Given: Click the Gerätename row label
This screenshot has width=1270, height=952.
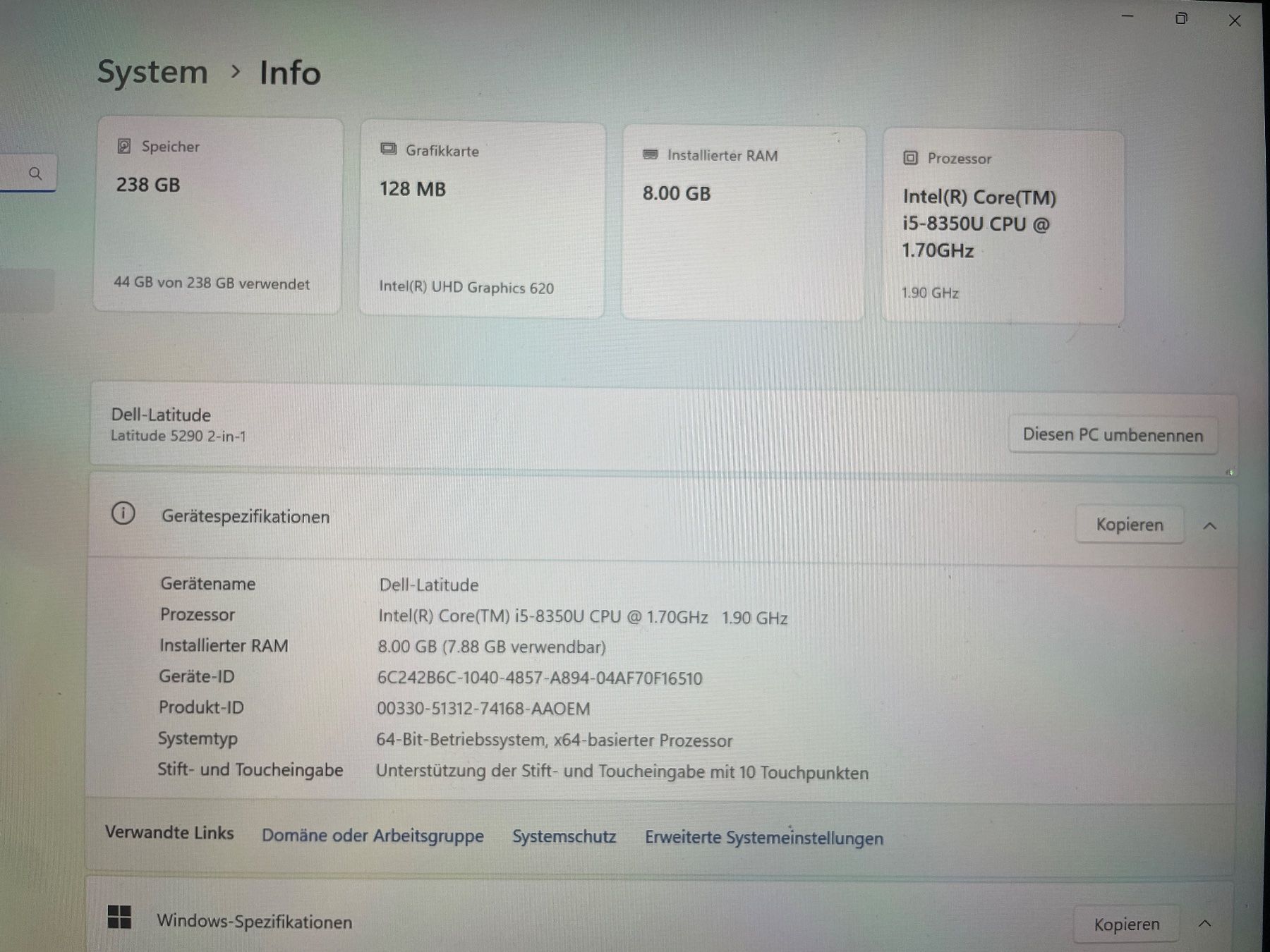Looking at the screenshot, I should click(x=207, y=584).
